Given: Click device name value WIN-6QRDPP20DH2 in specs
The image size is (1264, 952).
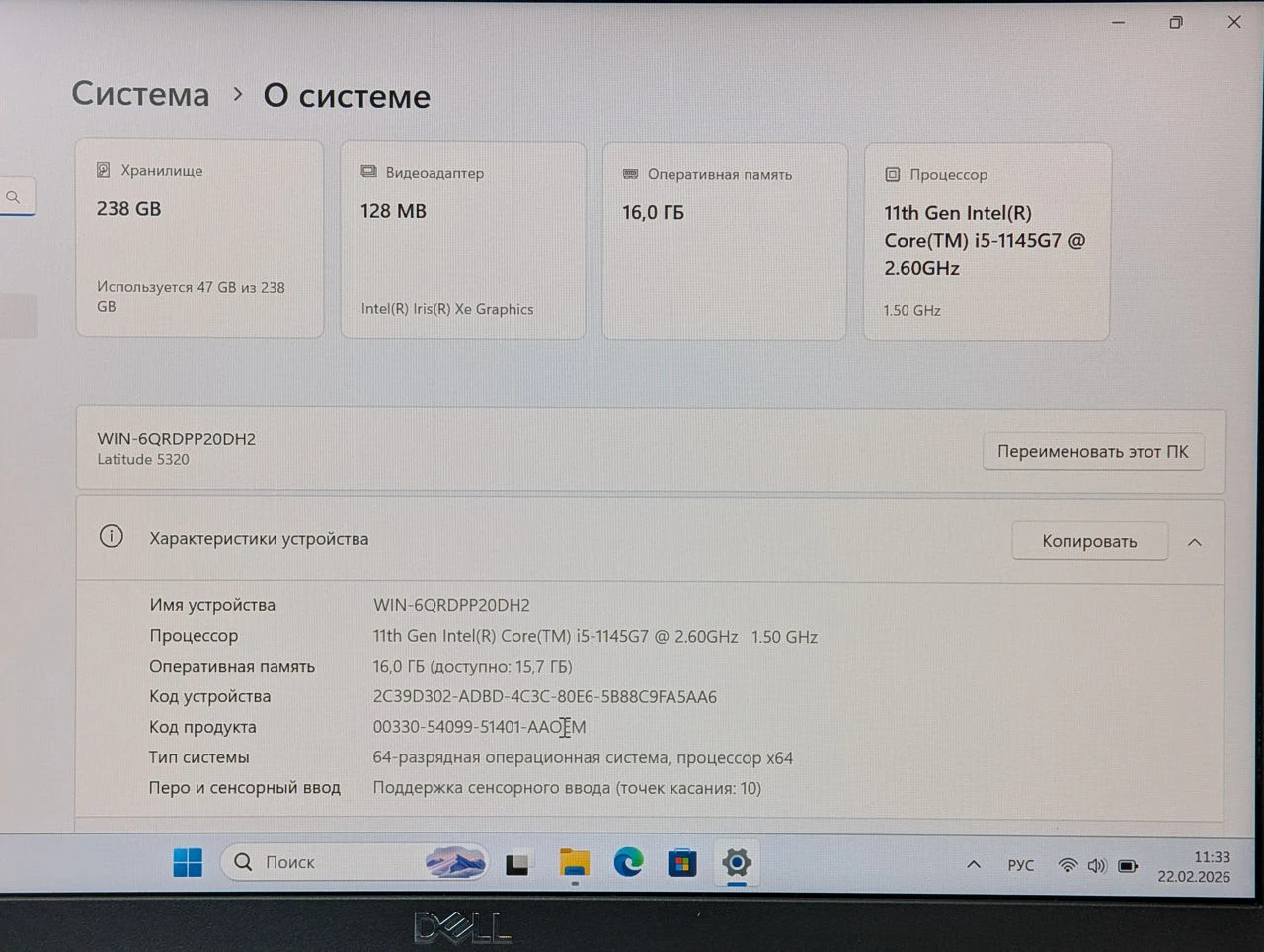Looking at the screenshot, I should (451, 605).
